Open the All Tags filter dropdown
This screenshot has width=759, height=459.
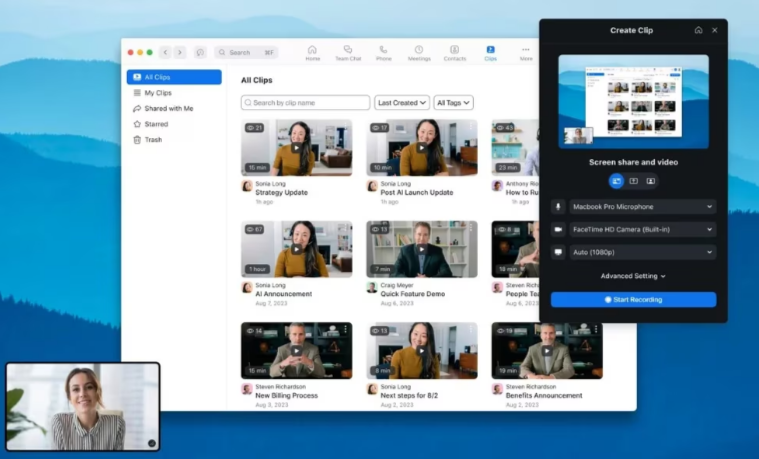click(x=453, y=103)
